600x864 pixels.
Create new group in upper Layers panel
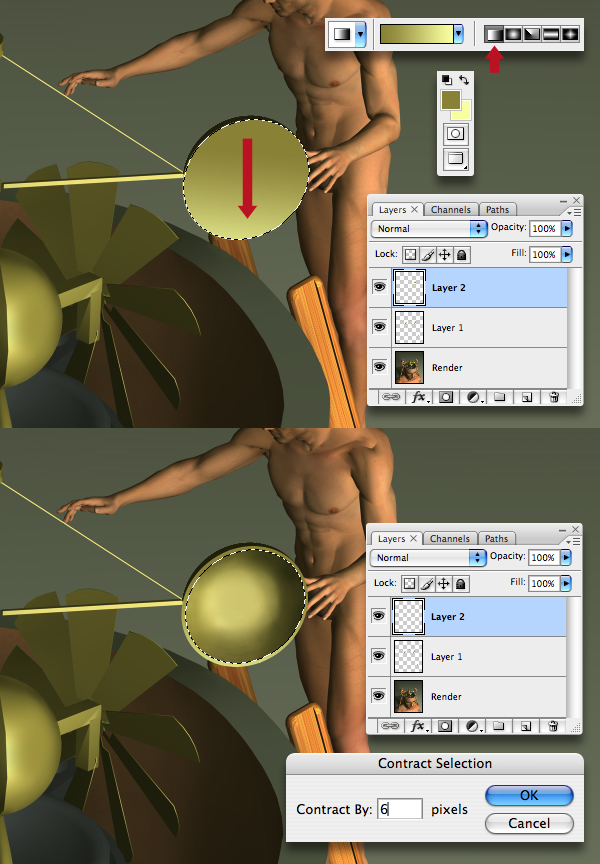tap(500, 397)
